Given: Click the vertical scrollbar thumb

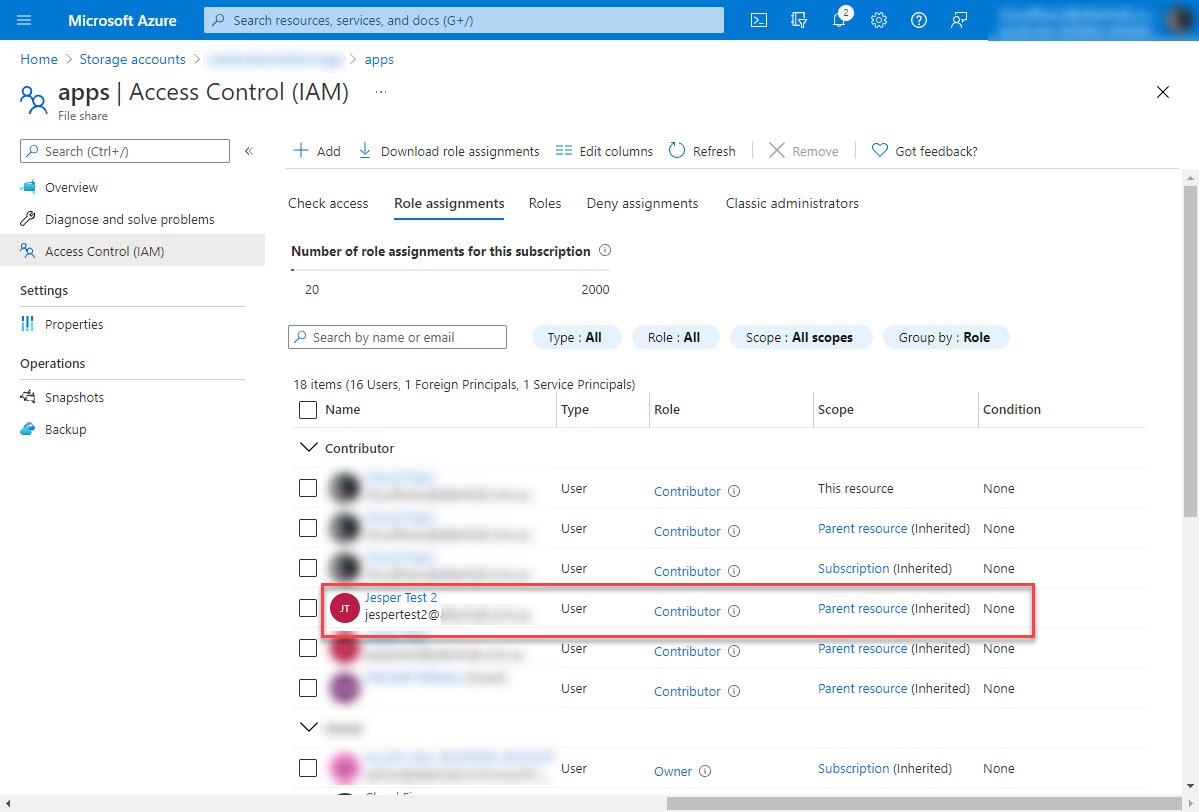Looking at the screenshot, I should click(x=1190, y=352).
